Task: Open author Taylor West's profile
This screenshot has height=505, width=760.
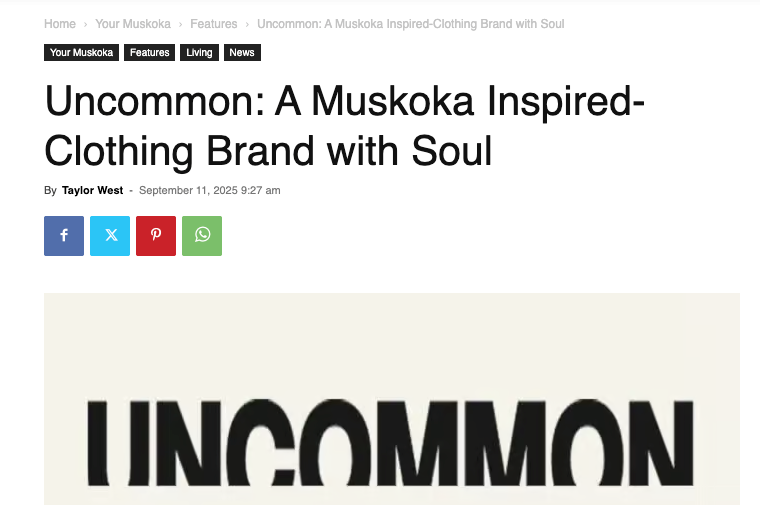Action: 92,190
